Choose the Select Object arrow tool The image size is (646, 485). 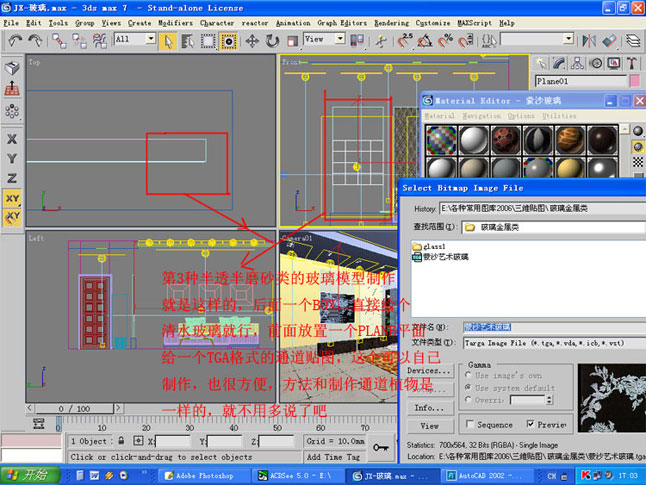(168, 41)
